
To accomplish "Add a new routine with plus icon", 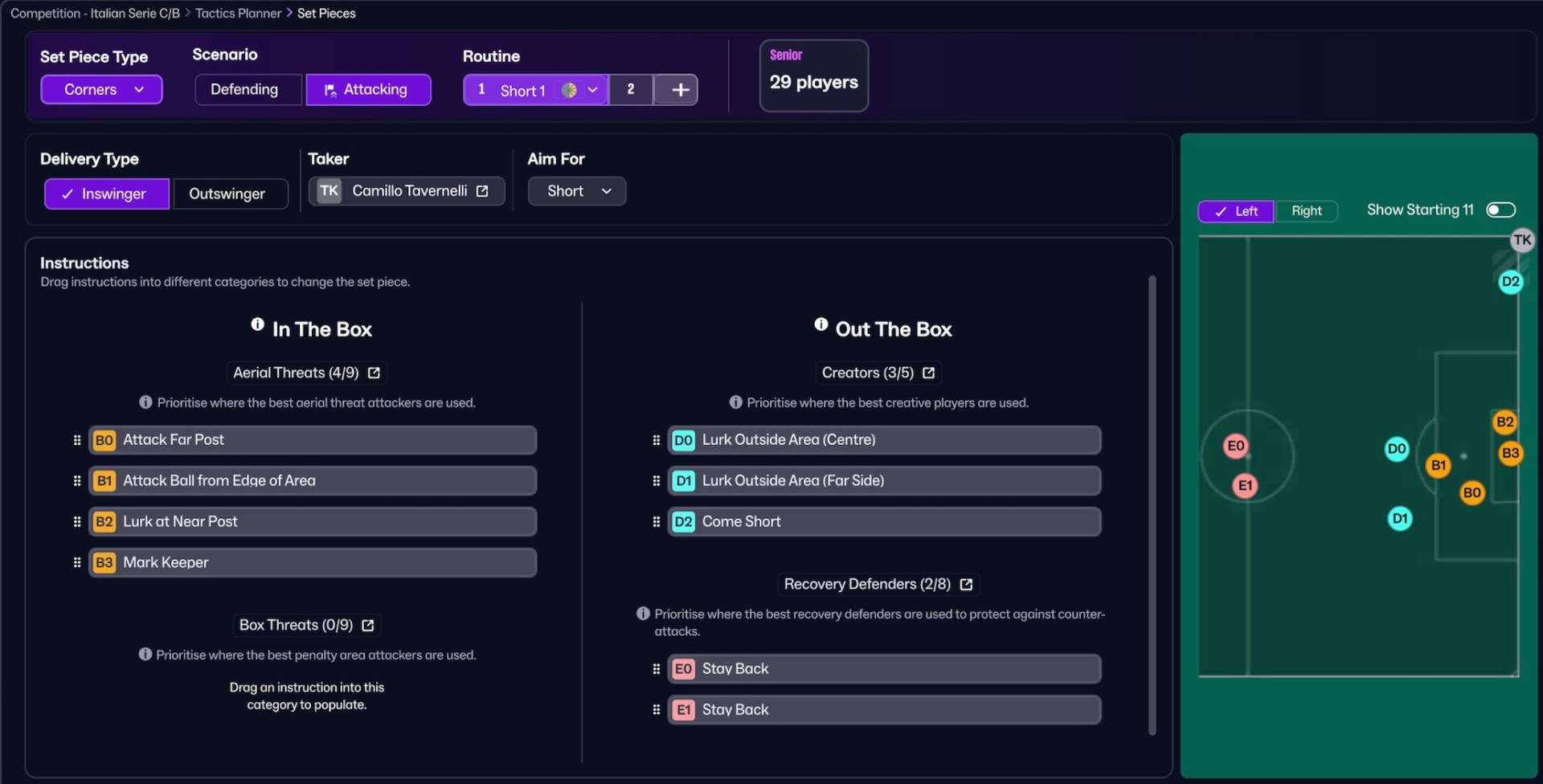I will click(679, 90).
